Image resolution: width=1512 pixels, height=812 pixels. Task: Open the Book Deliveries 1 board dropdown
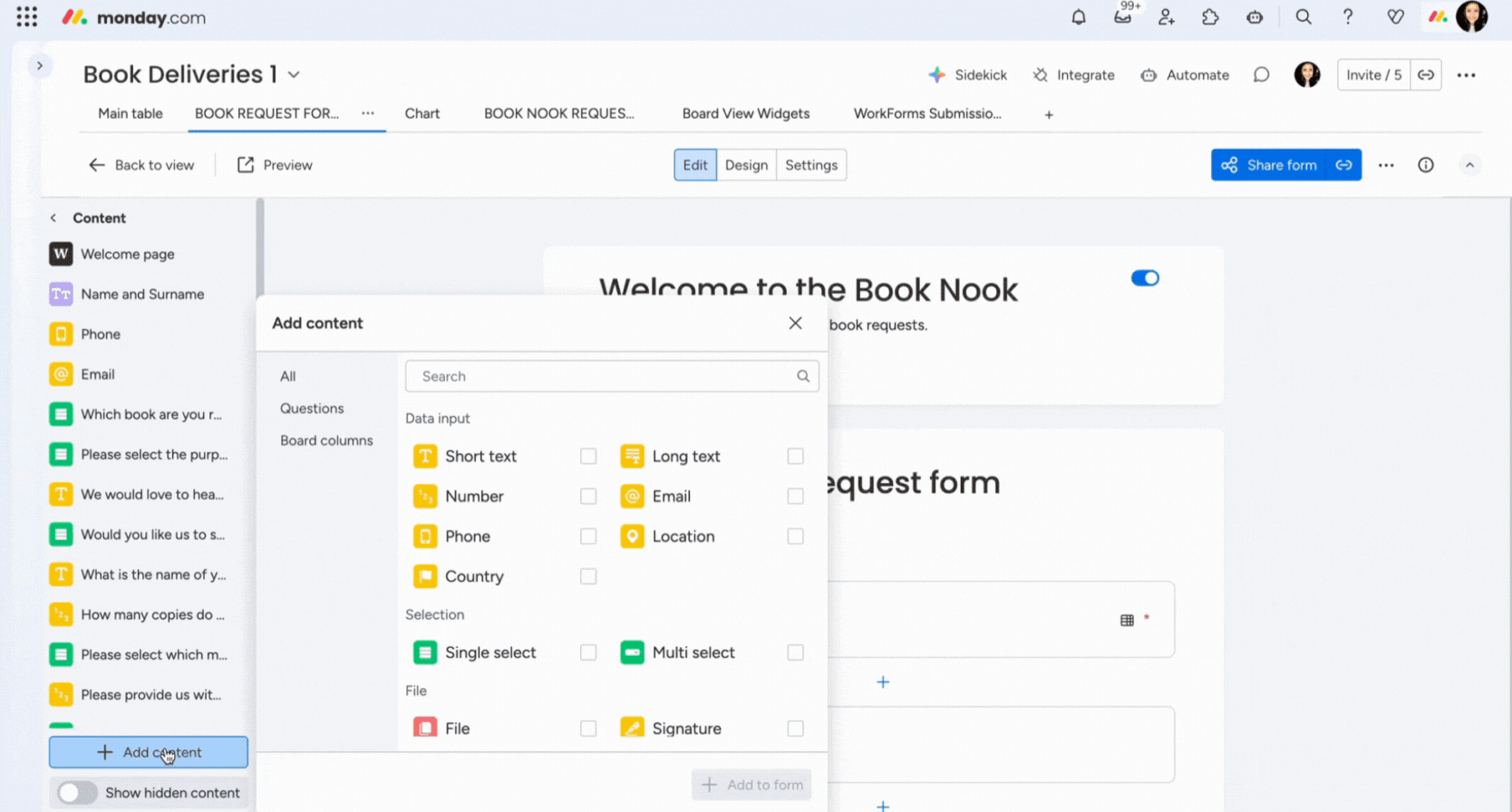pyautogui.click(x=294, y=75)
